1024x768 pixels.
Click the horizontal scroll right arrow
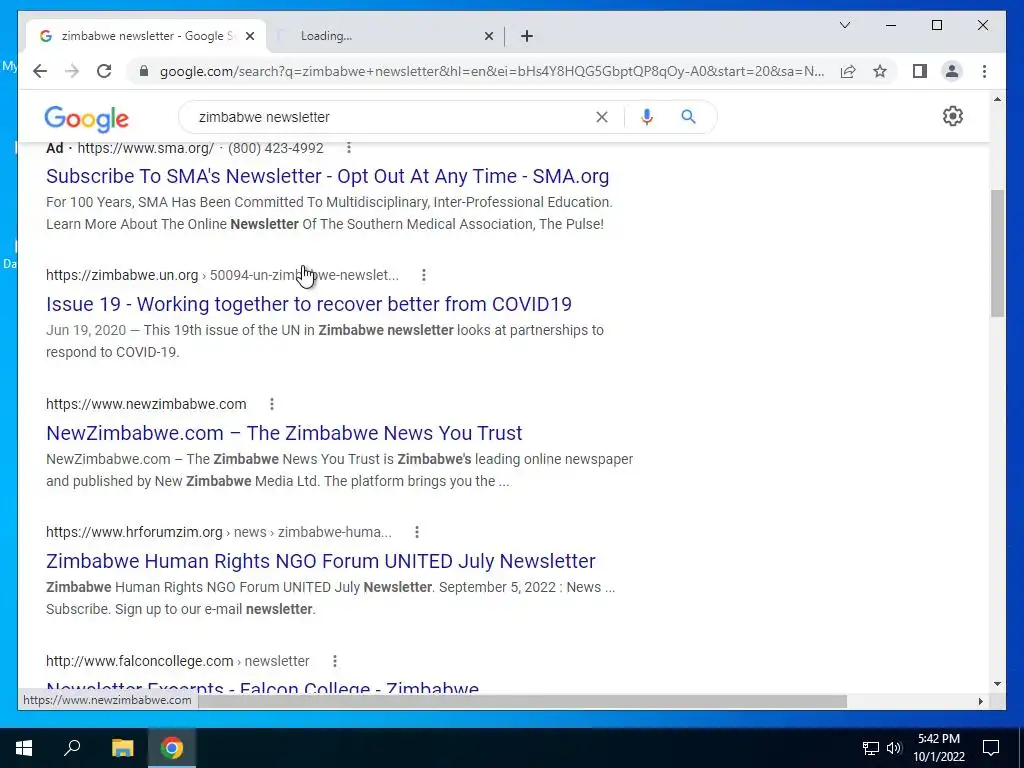pyautogui.click(x=980, y=701)
